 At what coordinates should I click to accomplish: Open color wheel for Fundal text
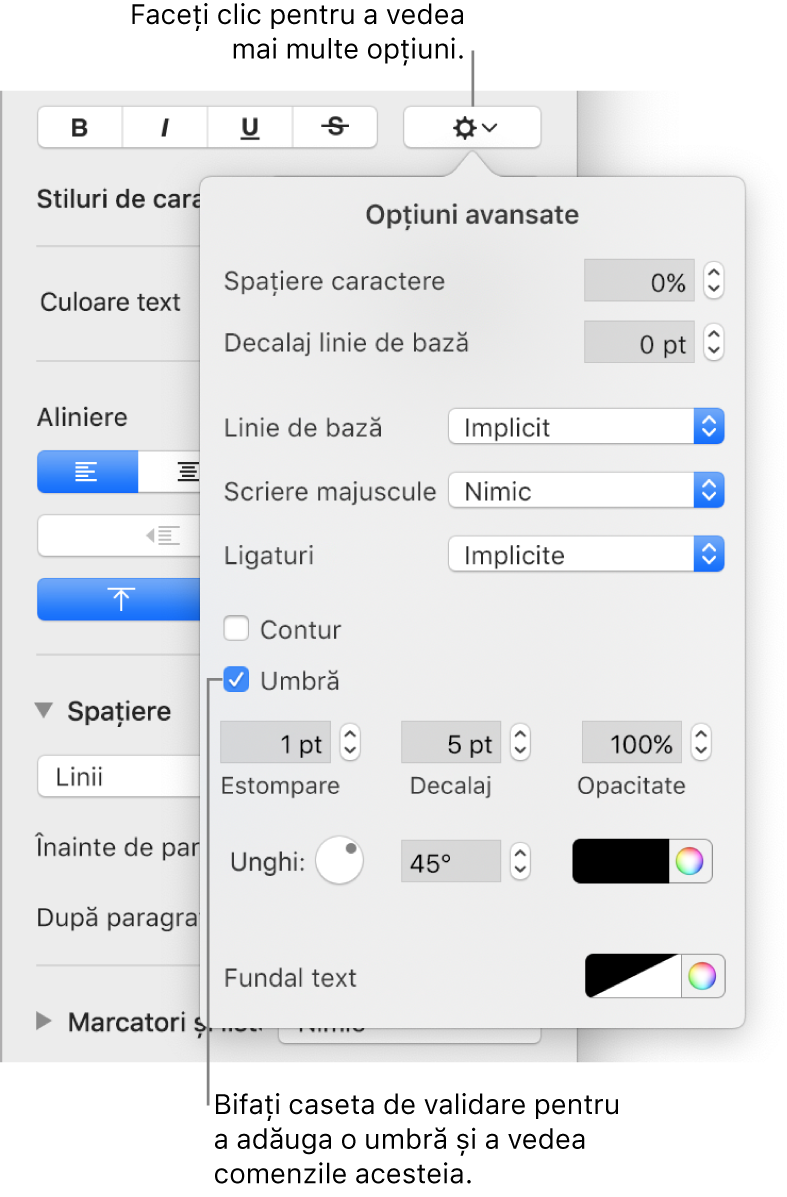click(x=703, y=977)
